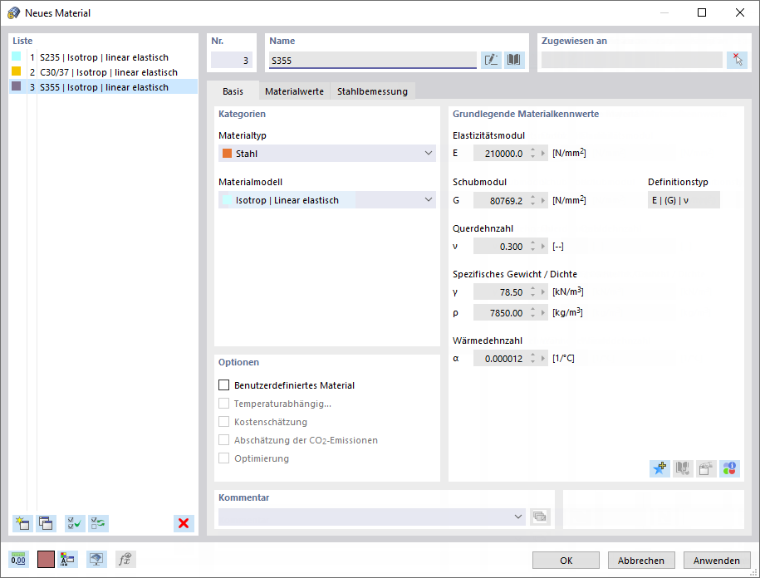Click the edit name icon beside S355 field
This screenshot has width=760, height=578.
pyautogui.click(x=491, y=60)
